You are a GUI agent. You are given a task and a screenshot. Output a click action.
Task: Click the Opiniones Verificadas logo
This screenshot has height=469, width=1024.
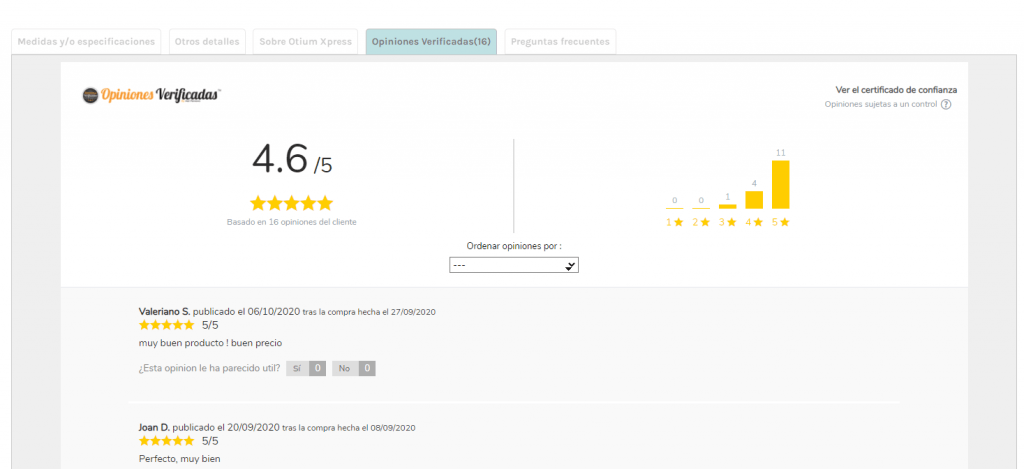click(152, 95)
